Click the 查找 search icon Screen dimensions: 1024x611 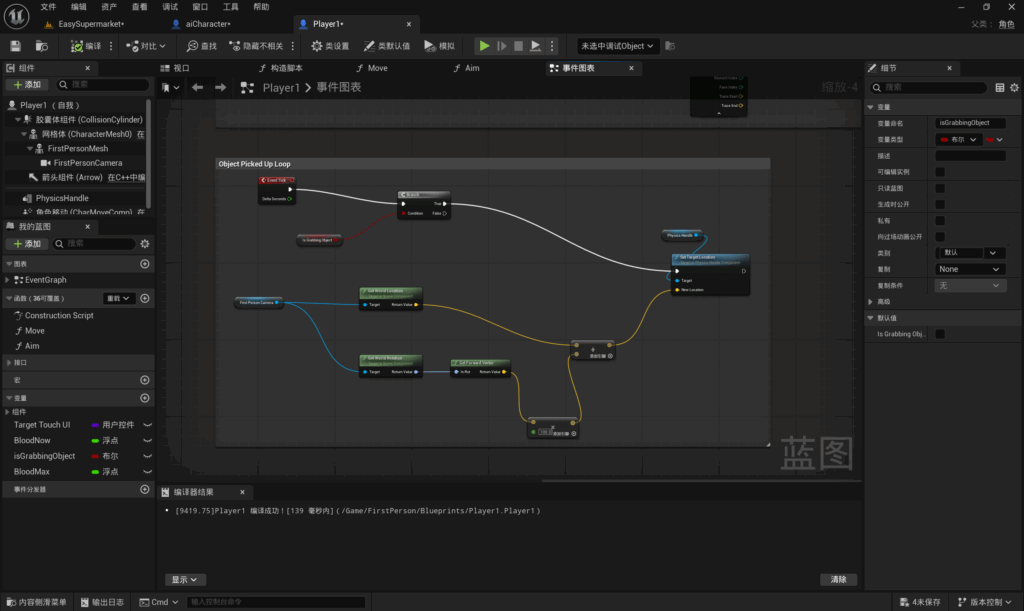point(202,46)
